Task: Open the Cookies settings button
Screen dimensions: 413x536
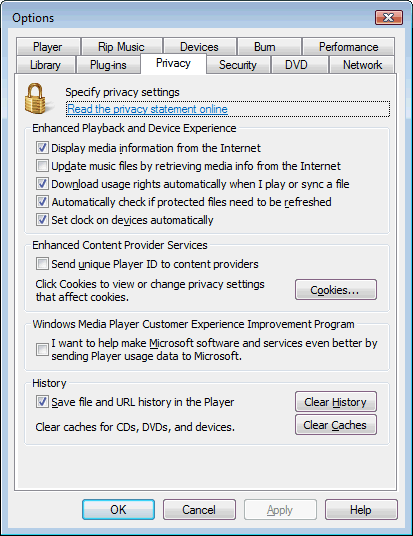Action: 336,290
